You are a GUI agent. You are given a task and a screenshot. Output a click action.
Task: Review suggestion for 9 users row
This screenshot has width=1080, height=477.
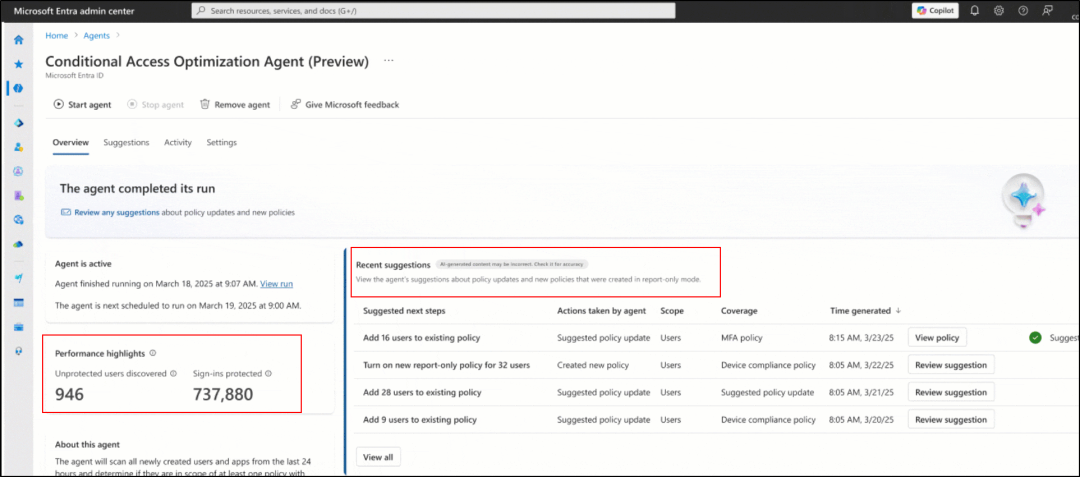pyautogui.click(x=951, y=419)
